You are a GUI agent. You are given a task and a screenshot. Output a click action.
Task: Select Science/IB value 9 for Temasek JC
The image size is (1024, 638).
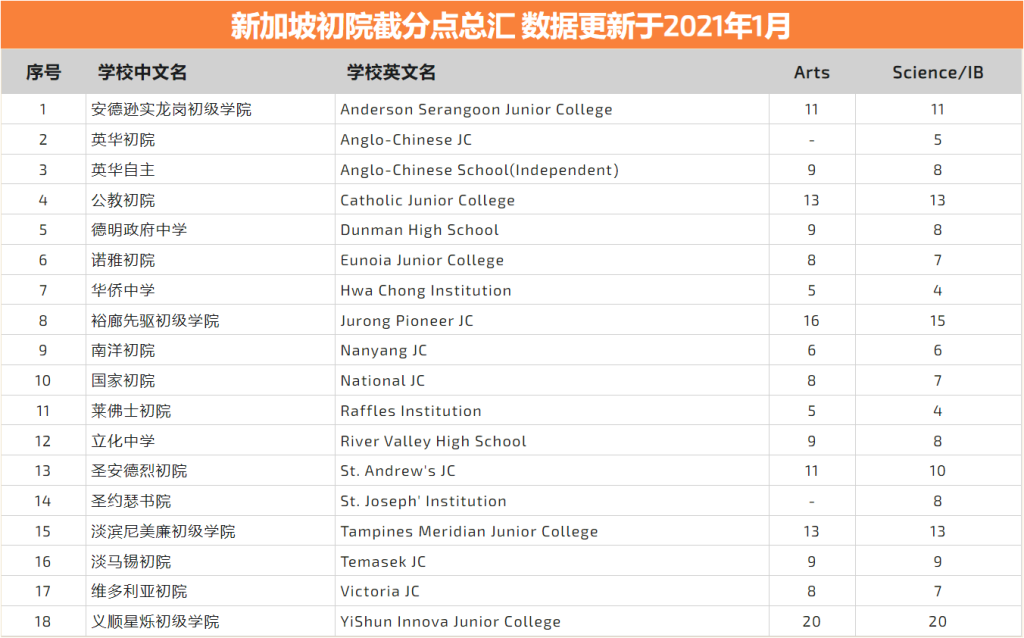[x=937, y=562]
